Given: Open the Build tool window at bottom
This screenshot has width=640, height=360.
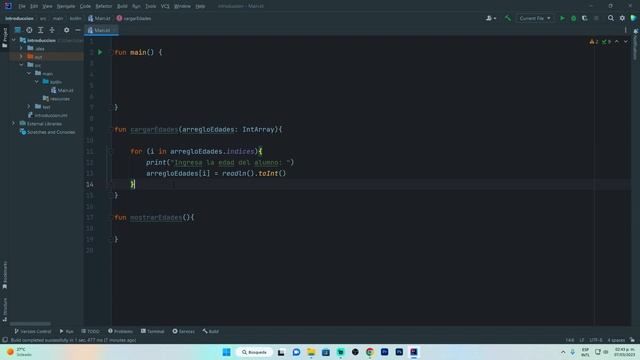Looking at the screenshot, I should tap(211, 331).
